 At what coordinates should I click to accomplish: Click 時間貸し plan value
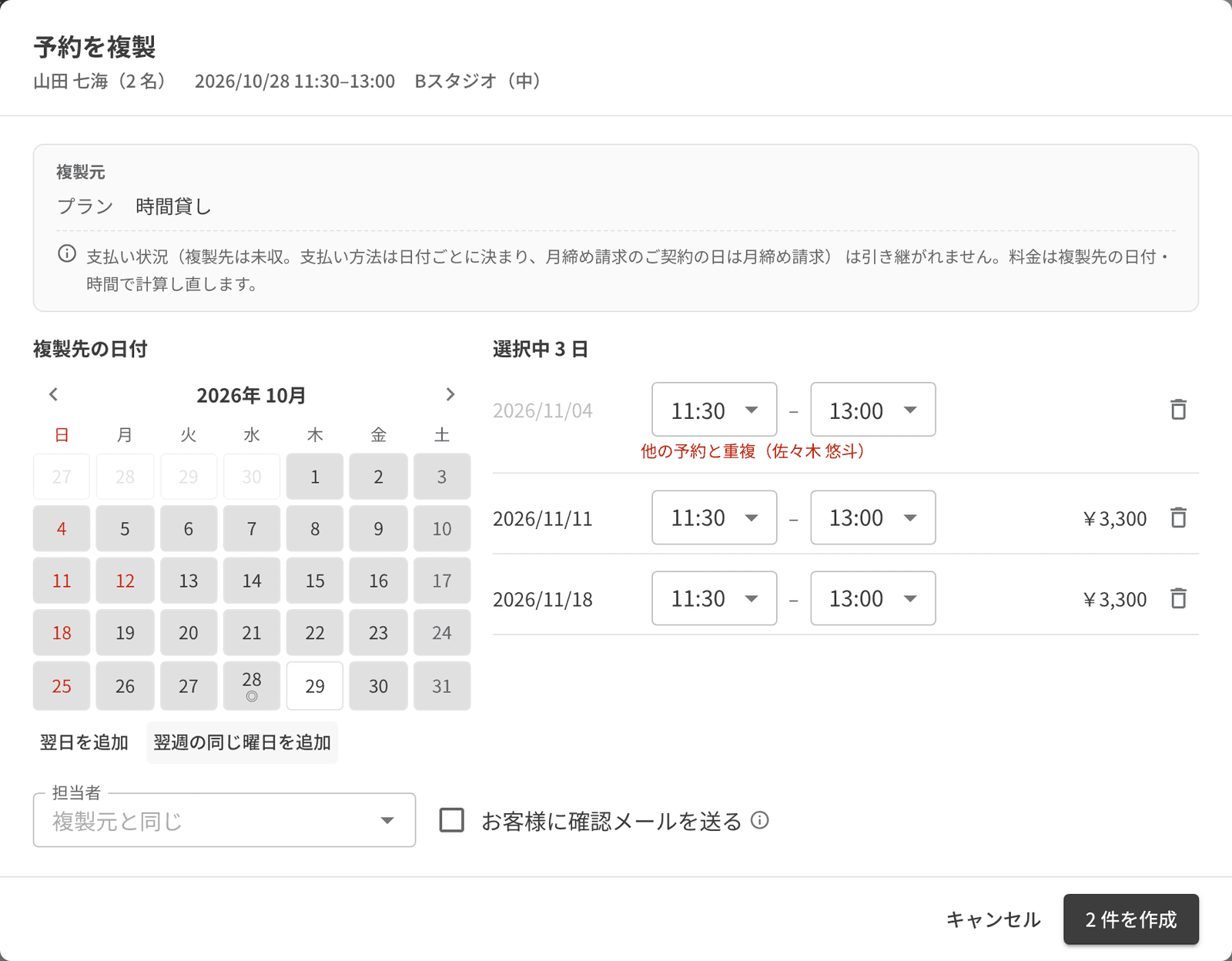(x=173, y=206)
